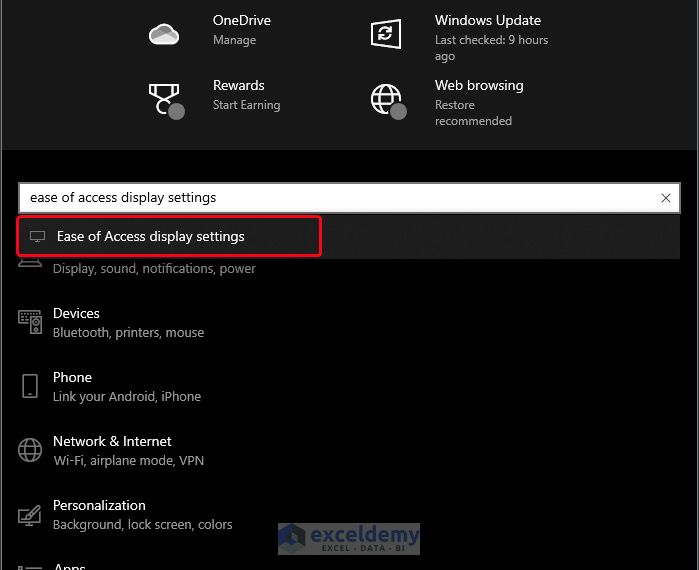The width and height of the screenshot is (699, 570).
Task: Click the 'Restore recommended' text
Action: [x=473, y=113]
